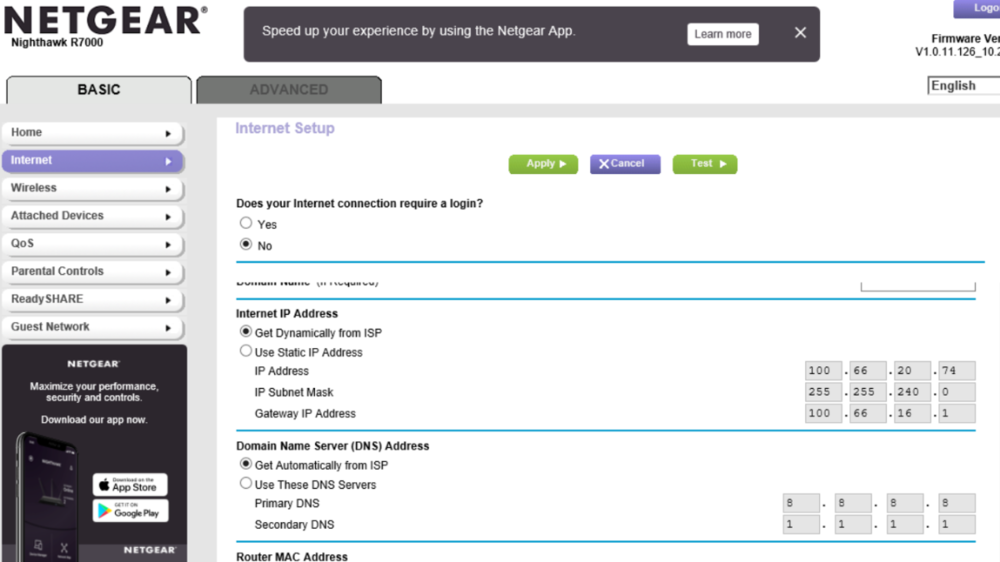Open the Guest Network menu item
This screenshot has height=562, width=1000.
coord(92,327)
